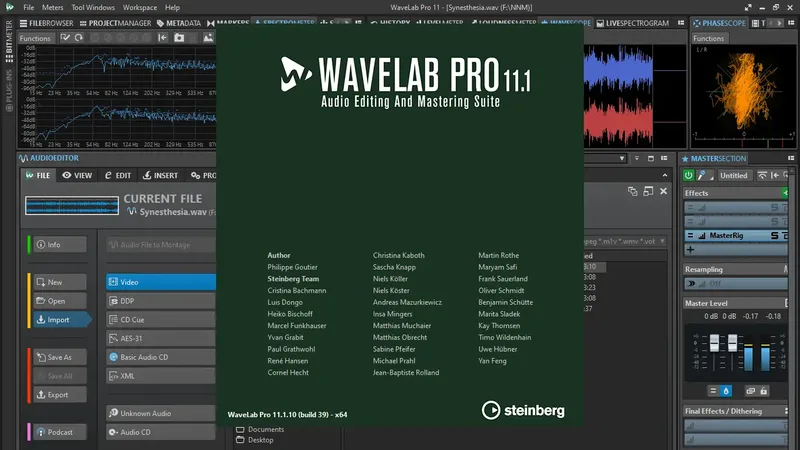Choose CD Cue import option
This screenshot has height=450, width=800.
point(161,320)
